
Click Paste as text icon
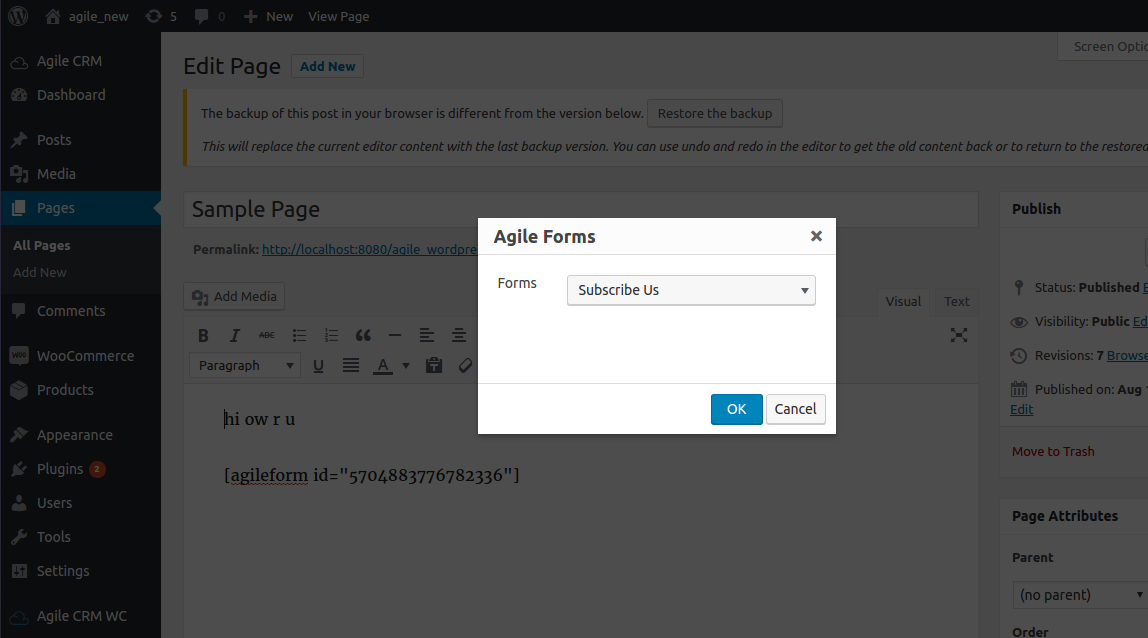click(433, 366)
